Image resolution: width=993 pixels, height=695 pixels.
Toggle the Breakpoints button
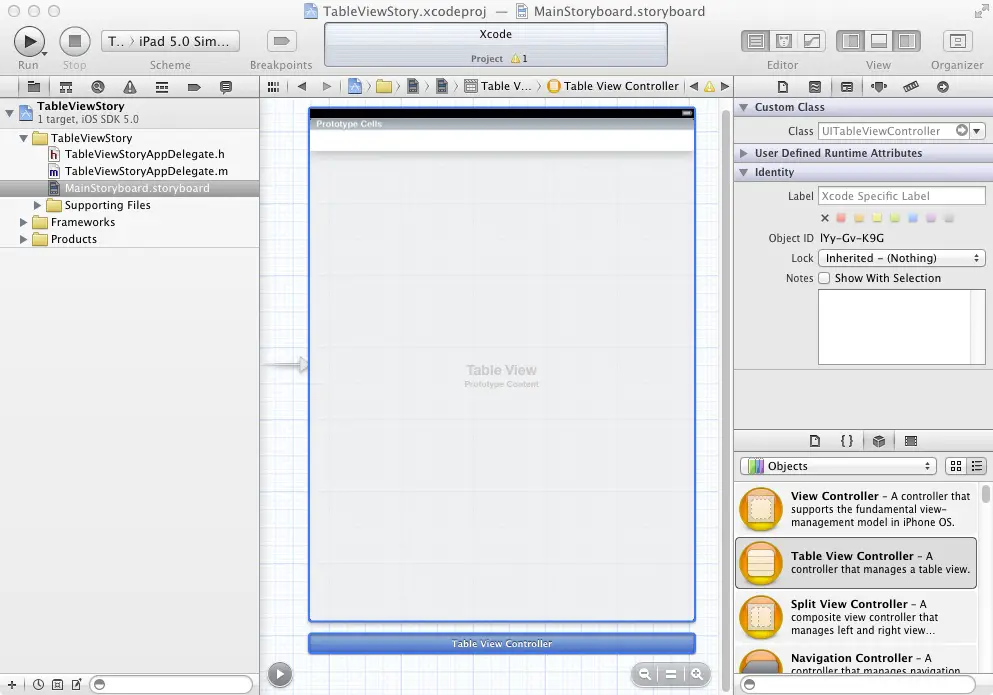tap(281, 42)
